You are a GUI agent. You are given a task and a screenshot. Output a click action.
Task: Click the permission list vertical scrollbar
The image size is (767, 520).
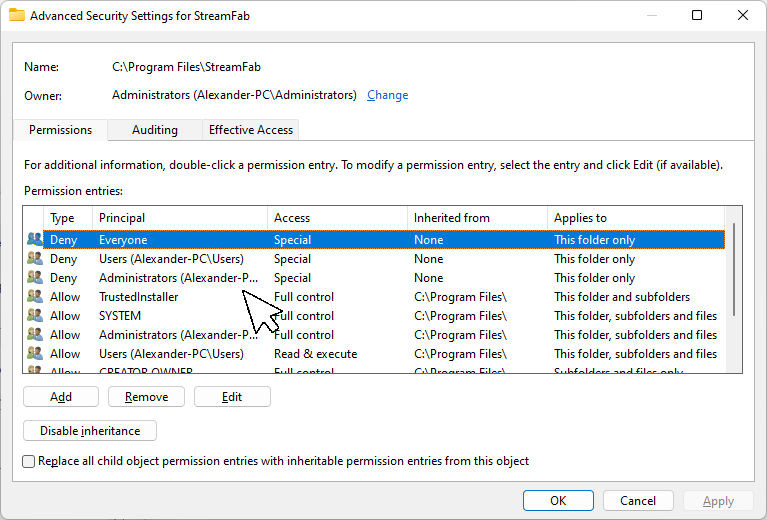click(735, 290)
